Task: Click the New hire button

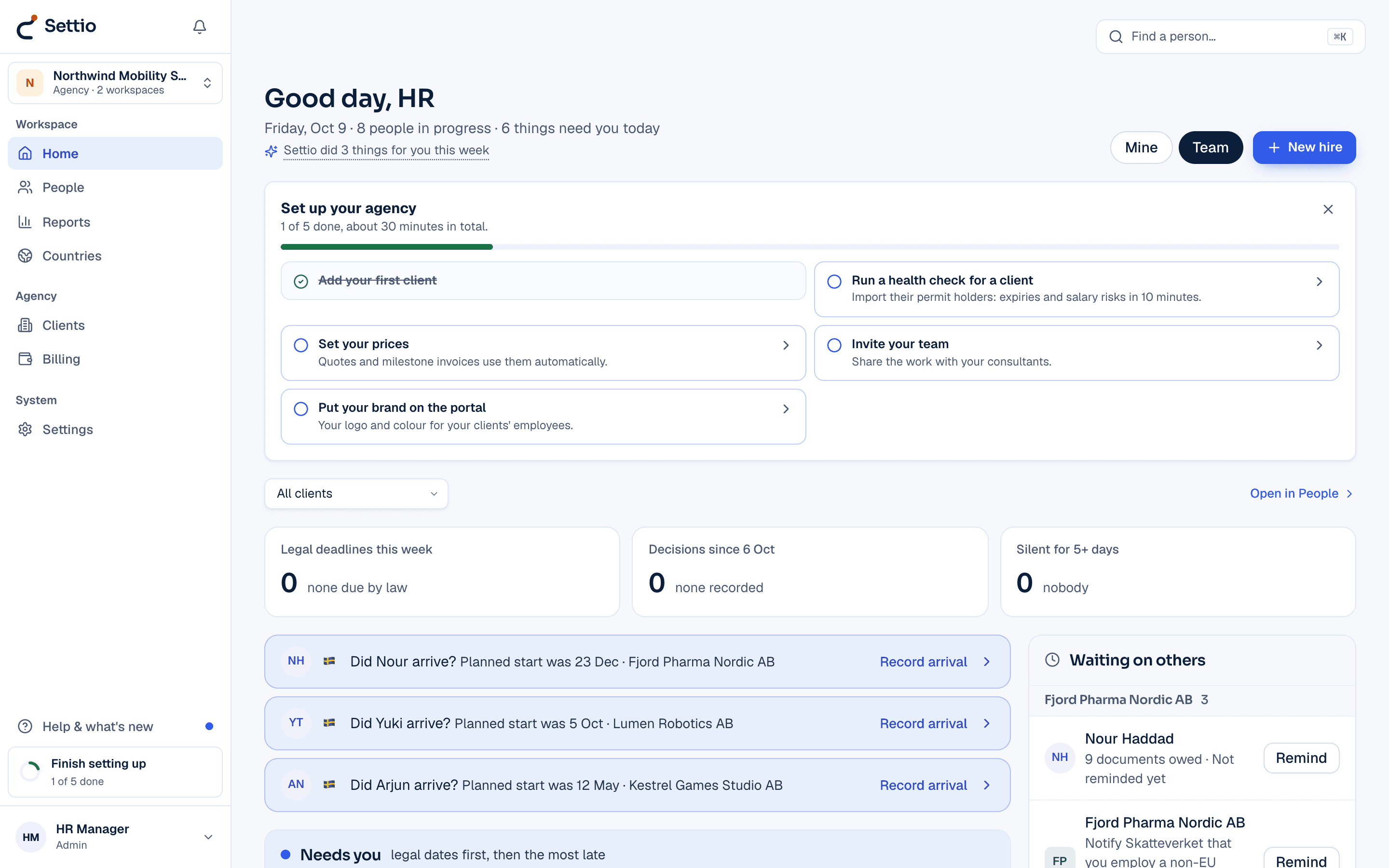Action: point(1304,148)
